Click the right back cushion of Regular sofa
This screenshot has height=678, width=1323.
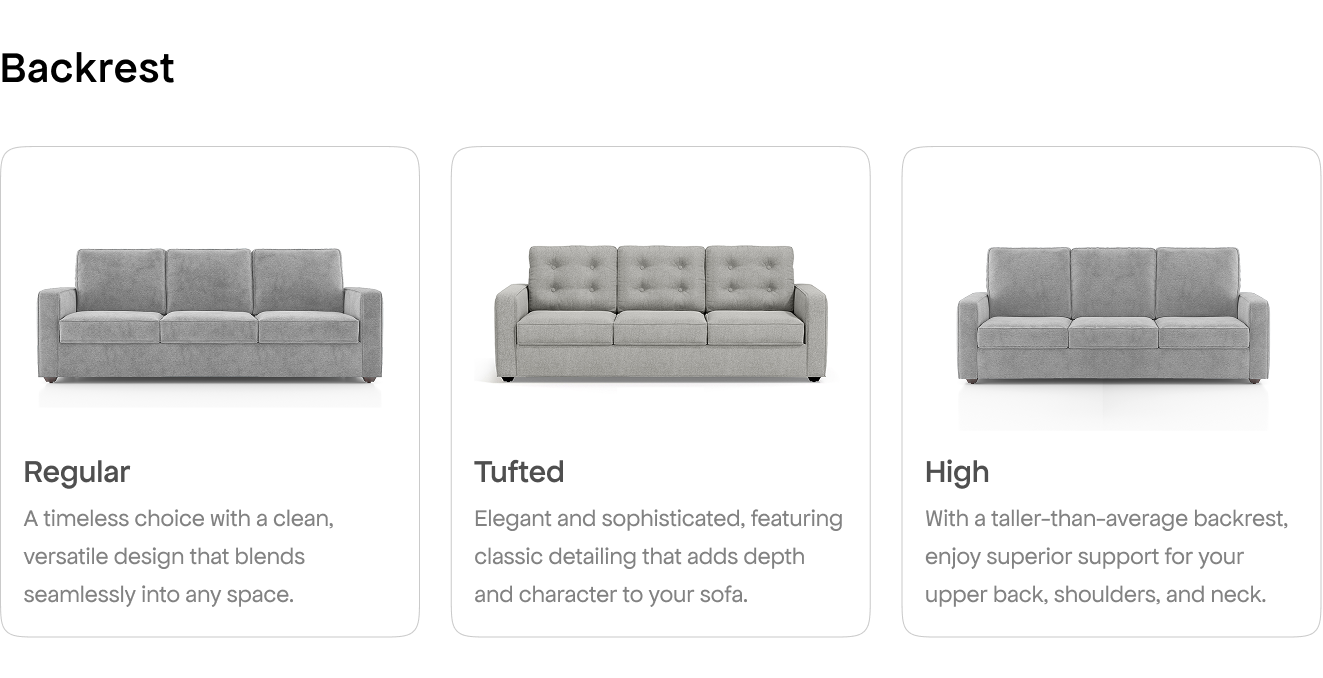(x=297, y=281)
